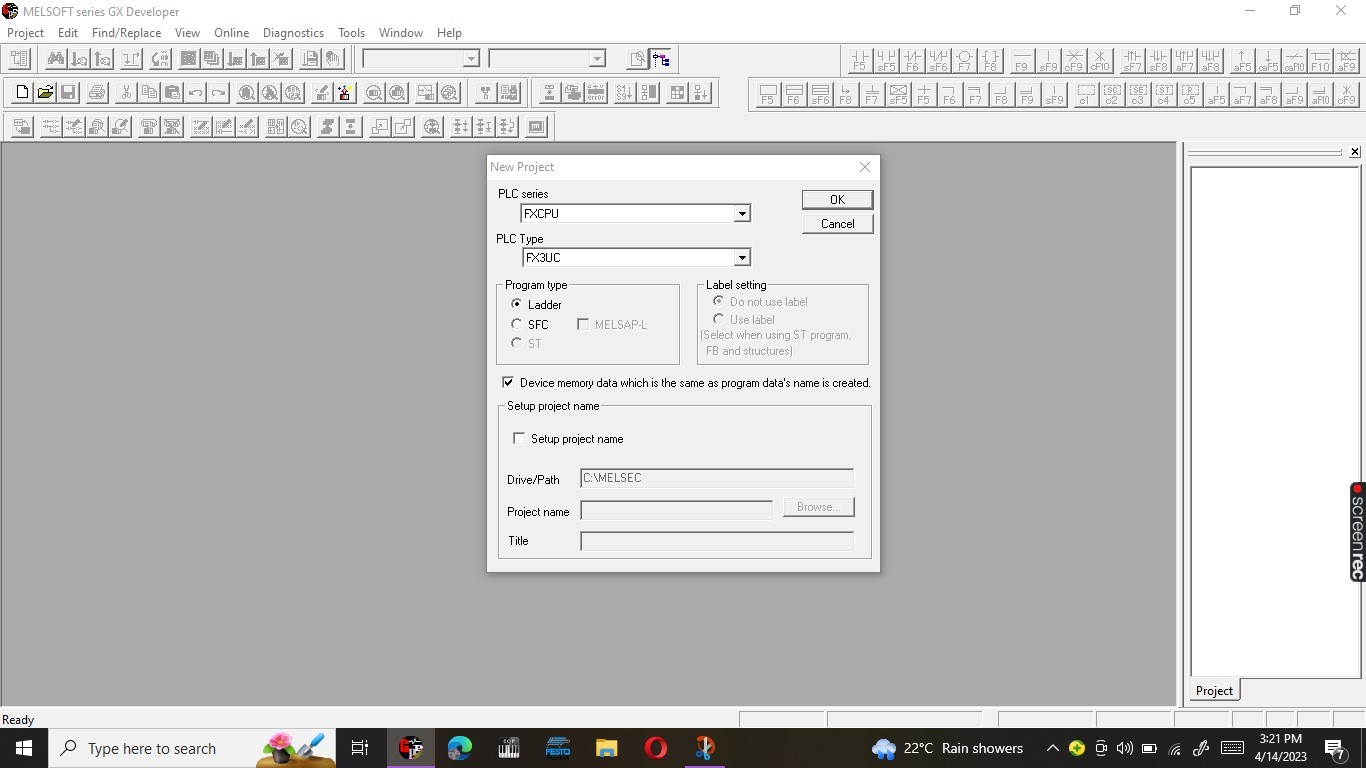1366x768 pixels.
Task: Close the project side panel X
Action: (x=1354, y=152)
